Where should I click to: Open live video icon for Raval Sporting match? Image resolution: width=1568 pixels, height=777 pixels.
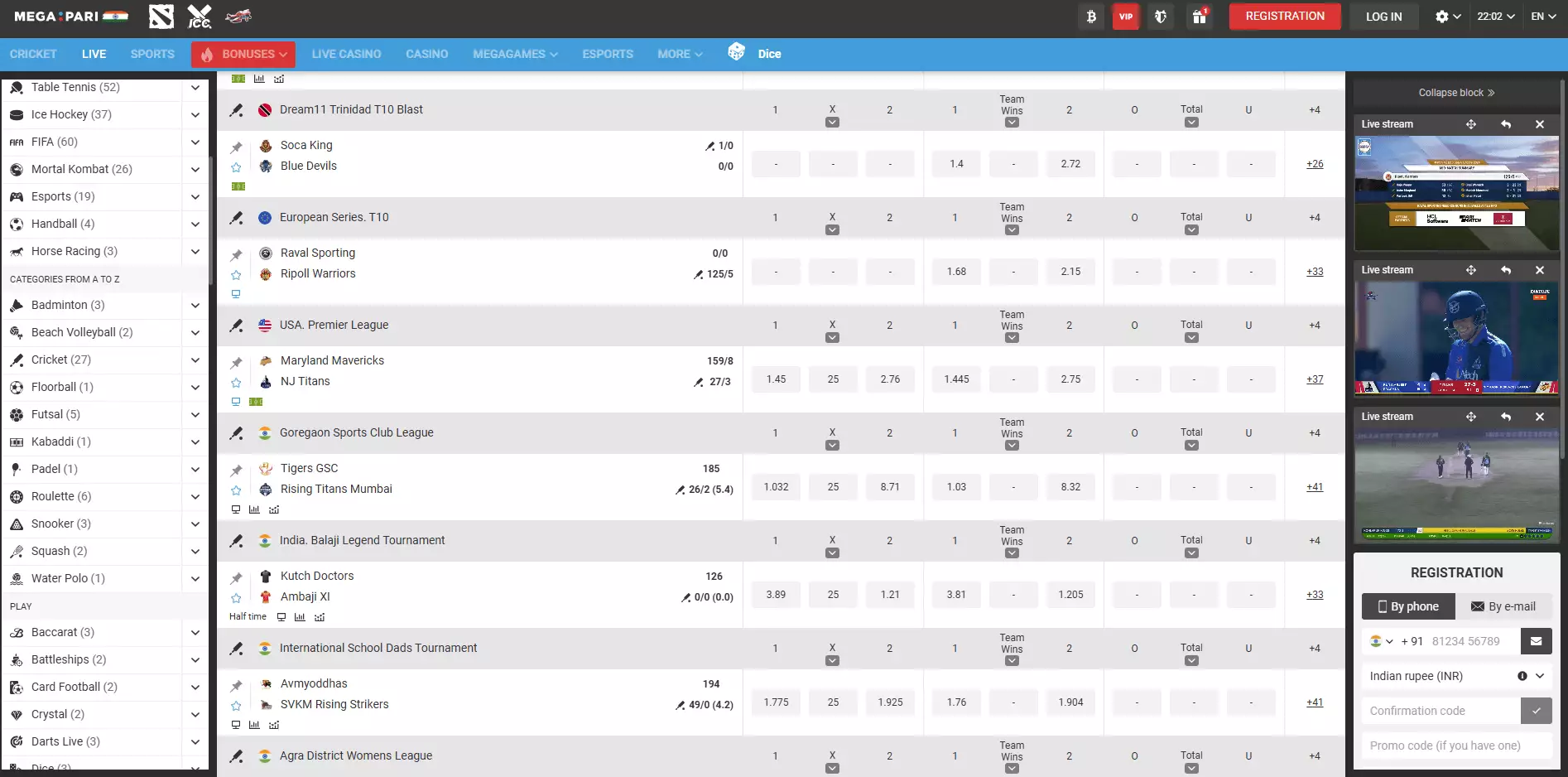(236, 294)
